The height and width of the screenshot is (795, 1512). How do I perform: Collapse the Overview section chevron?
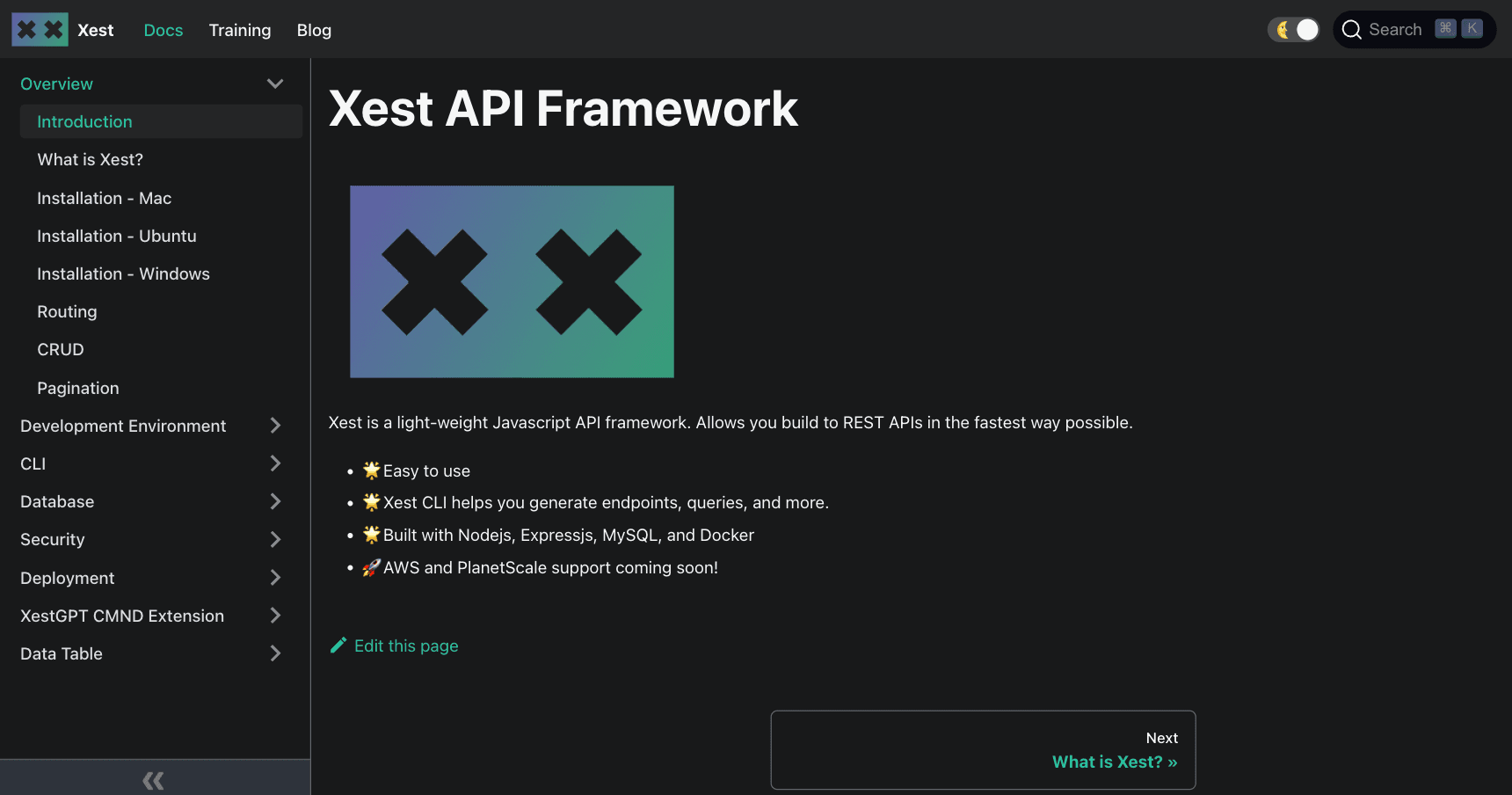point(275,84)
